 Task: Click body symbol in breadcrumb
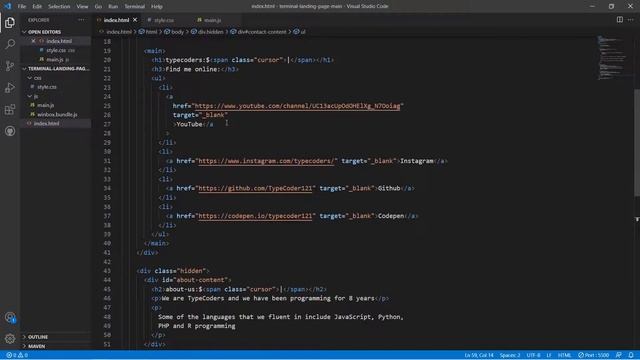click(x=174, y=32)
